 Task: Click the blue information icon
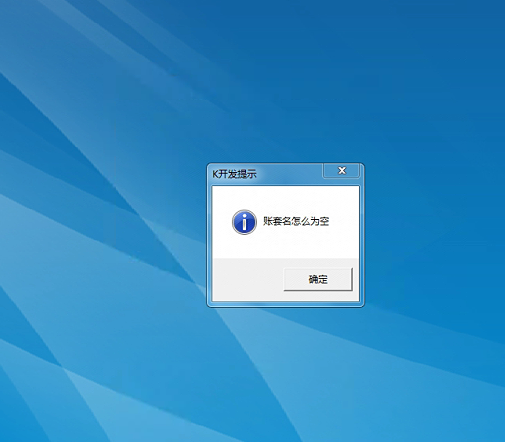(x=244, y=222)
